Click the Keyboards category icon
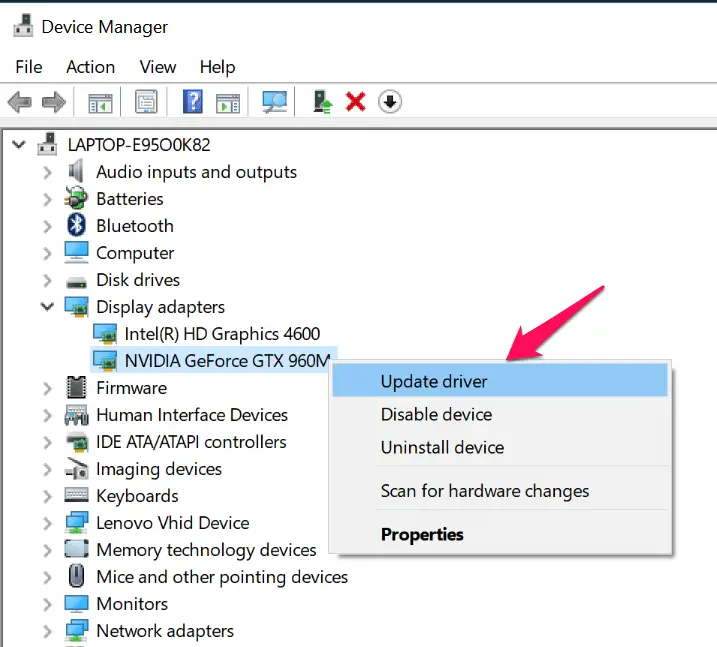717x647 pixels. pos(76,495)
